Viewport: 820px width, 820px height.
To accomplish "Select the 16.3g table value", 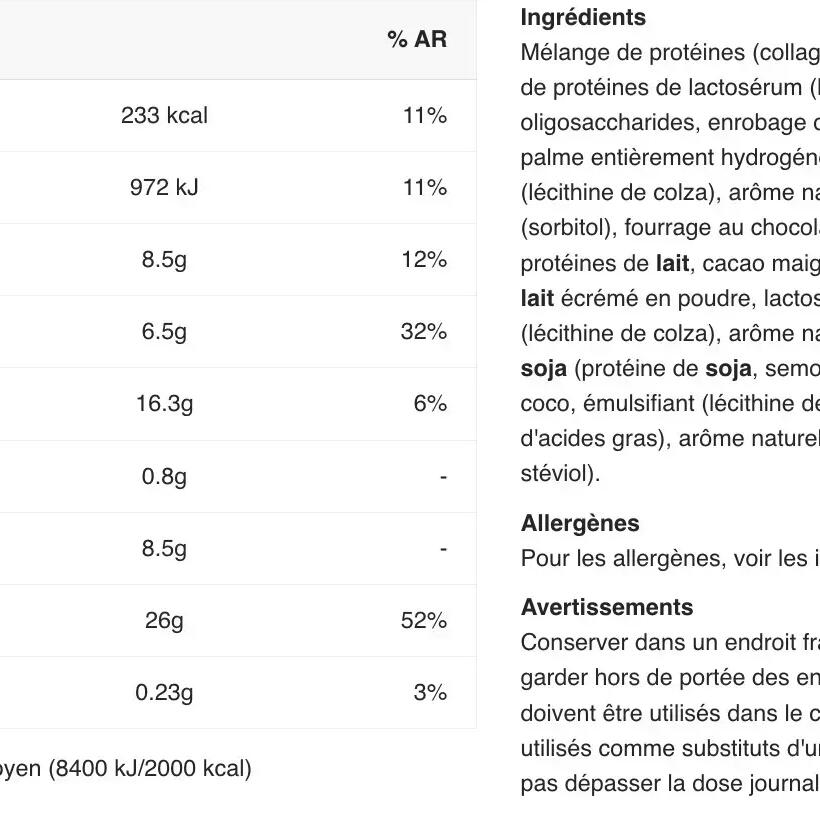I will coord(164,404).
